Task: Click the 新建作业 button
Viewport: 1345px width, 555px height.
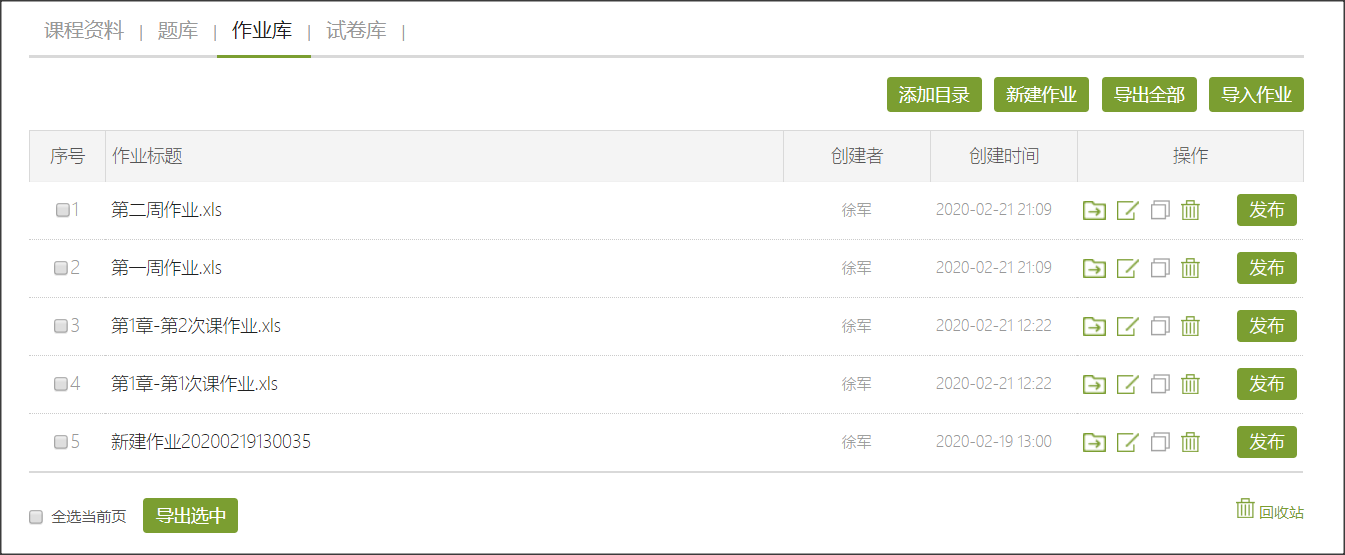Action: (x=1041, y=95)
